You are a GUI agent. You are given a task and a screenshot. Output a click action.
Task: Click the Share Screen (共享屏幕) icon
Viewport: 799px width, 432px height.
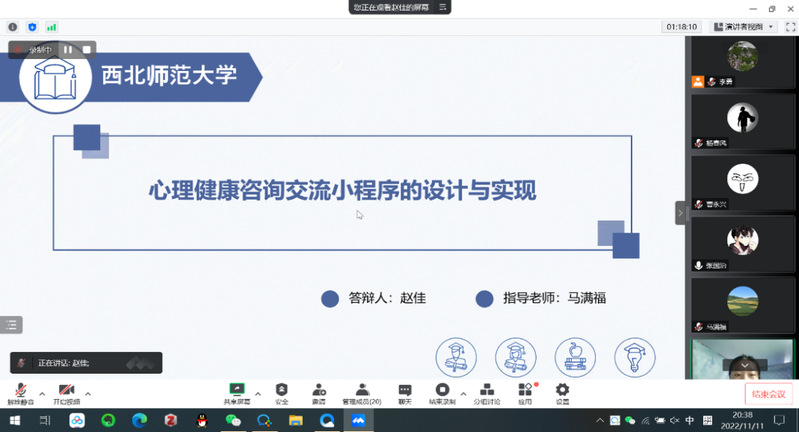pyautogui.click(x=237, y=392)
